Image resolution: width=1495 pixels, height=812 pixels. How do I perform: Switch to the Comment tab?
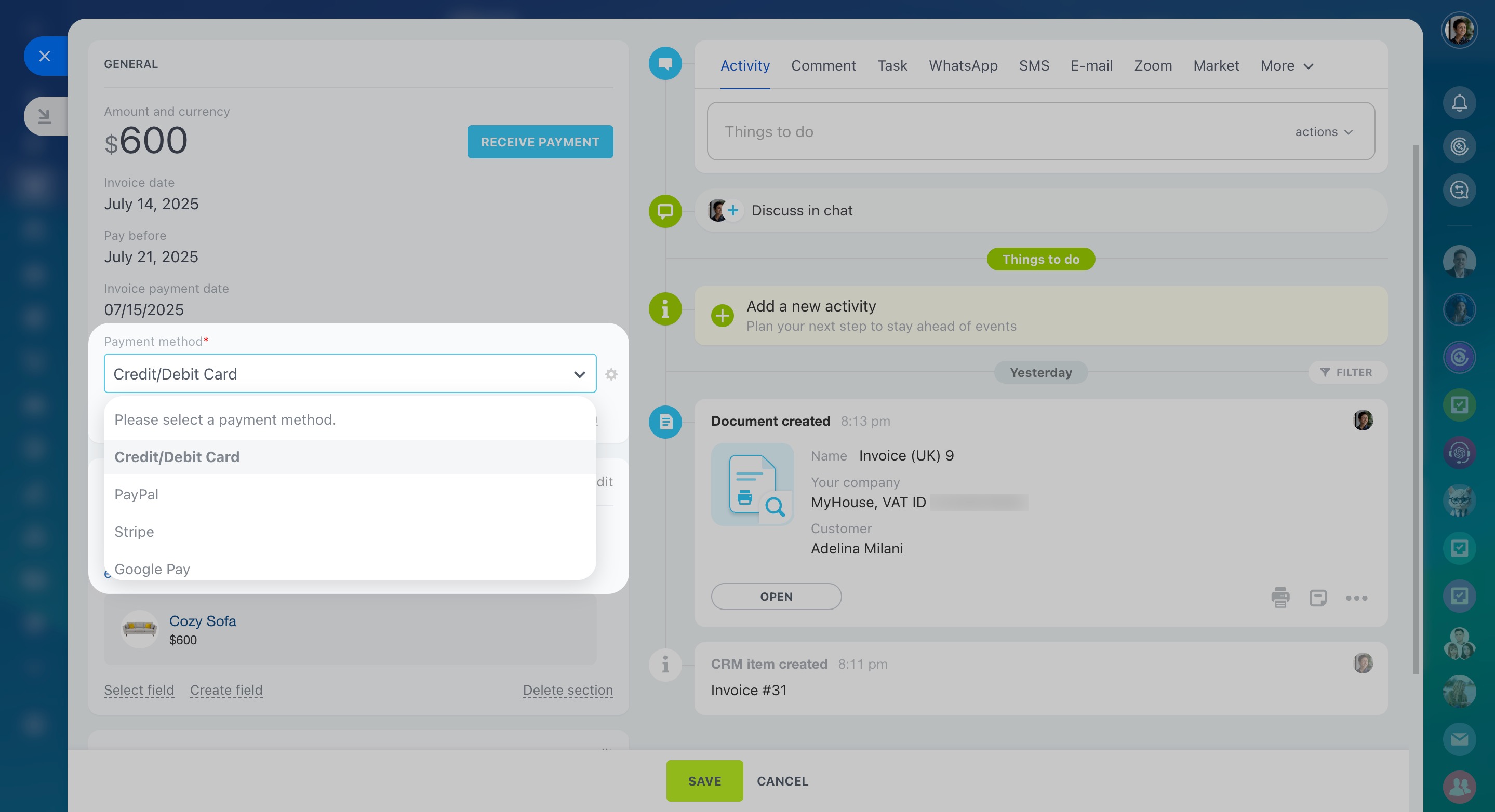click(823, 66)
